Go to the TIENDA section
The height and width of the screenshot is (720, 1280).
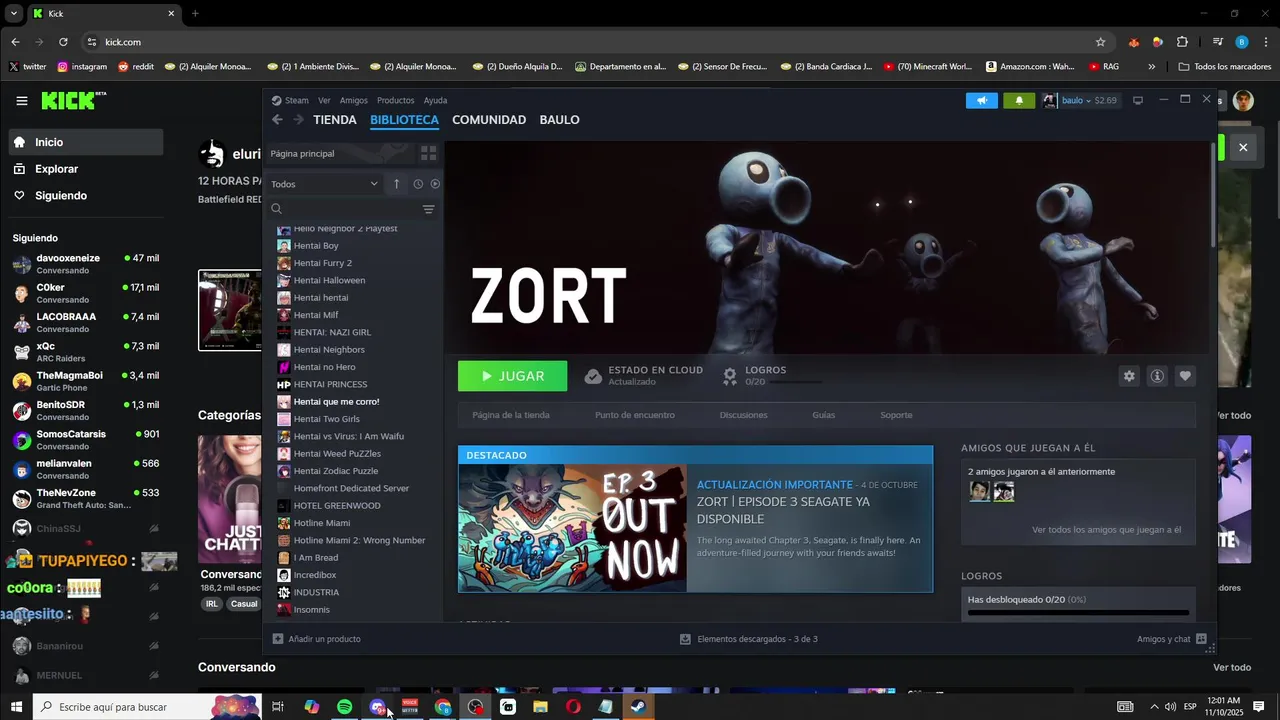335,120
